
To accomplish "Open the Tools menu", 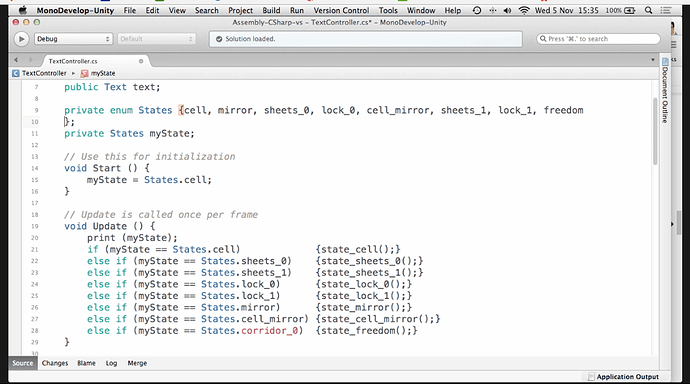I will coord(388,10).
